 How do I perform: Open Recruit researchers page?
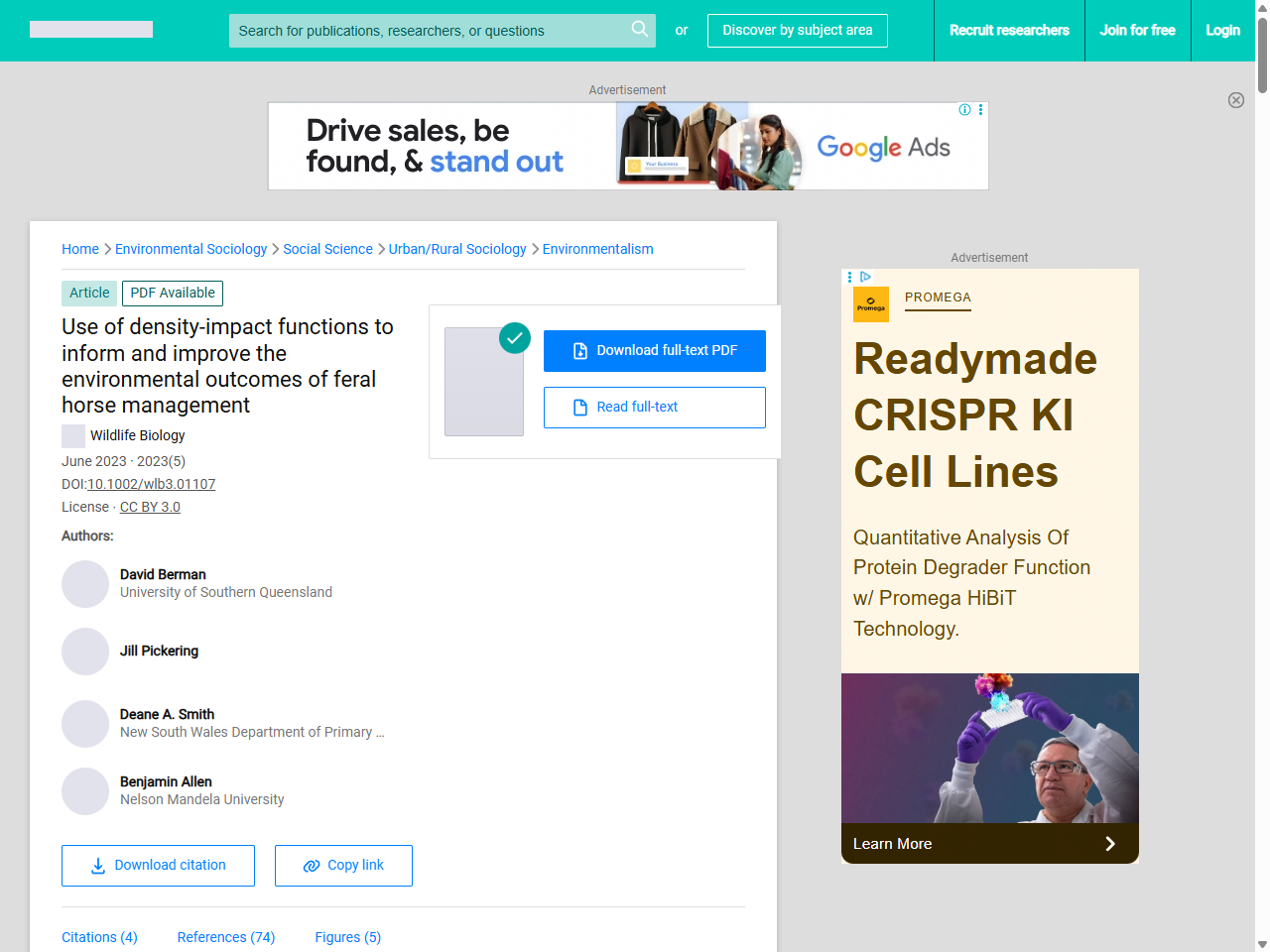pos(1009,31)
